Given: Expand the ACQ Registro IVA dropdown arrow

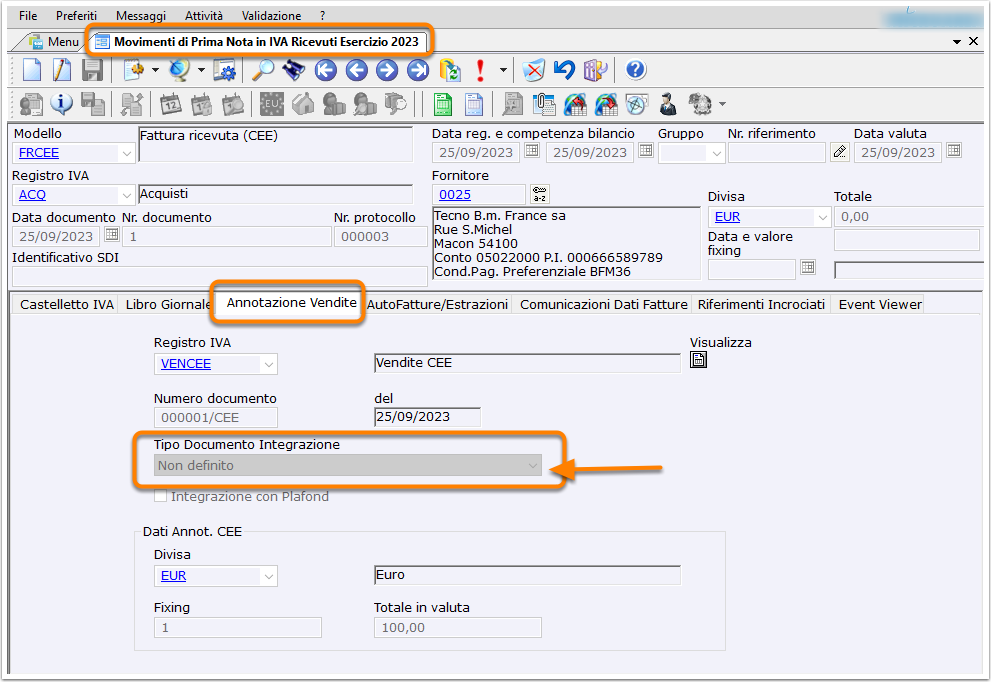Looking at the screenshot, I should pyautogui.click(x=126, y=195).
